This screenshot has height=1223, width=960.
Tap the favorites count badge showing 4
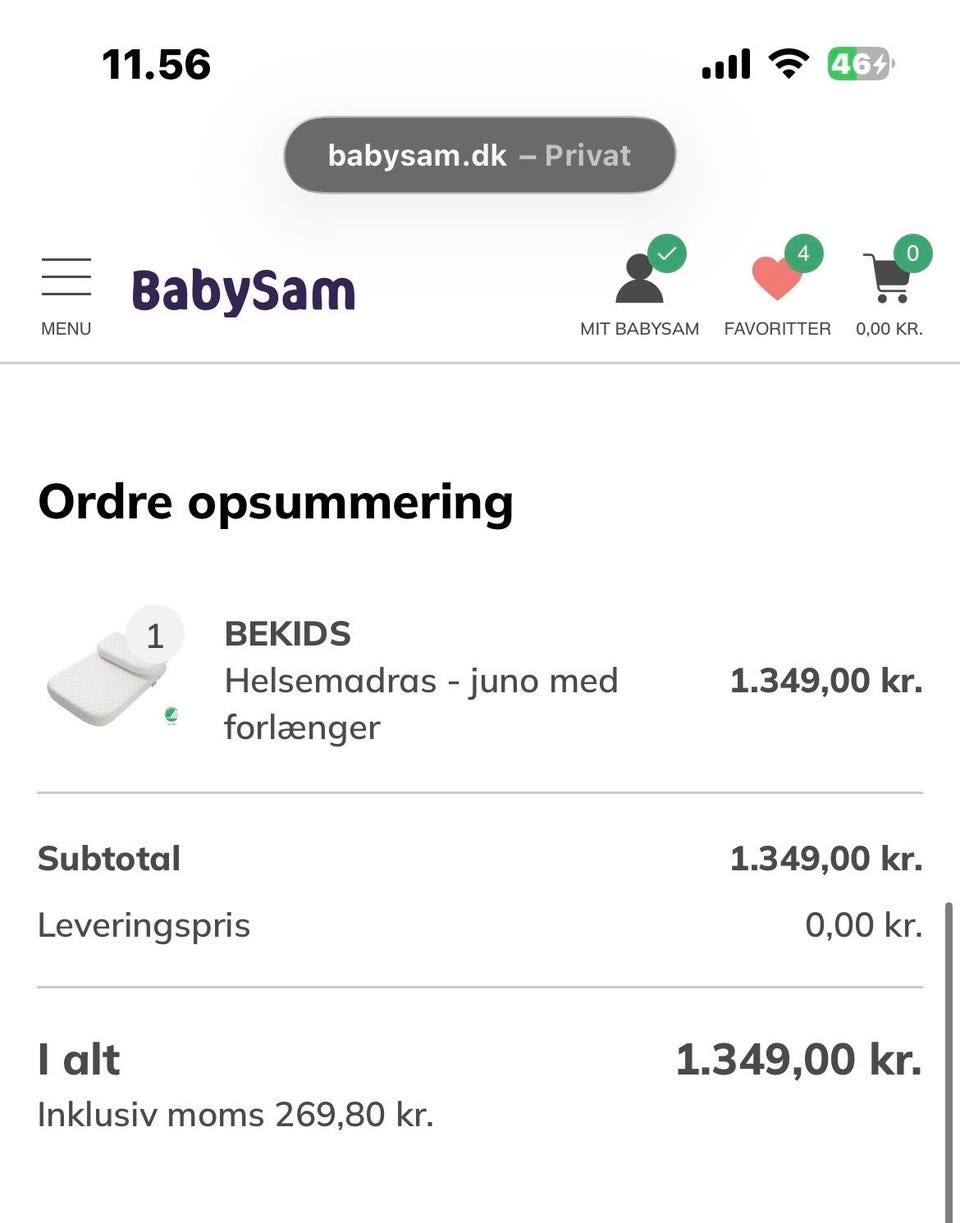click(803, 254)
